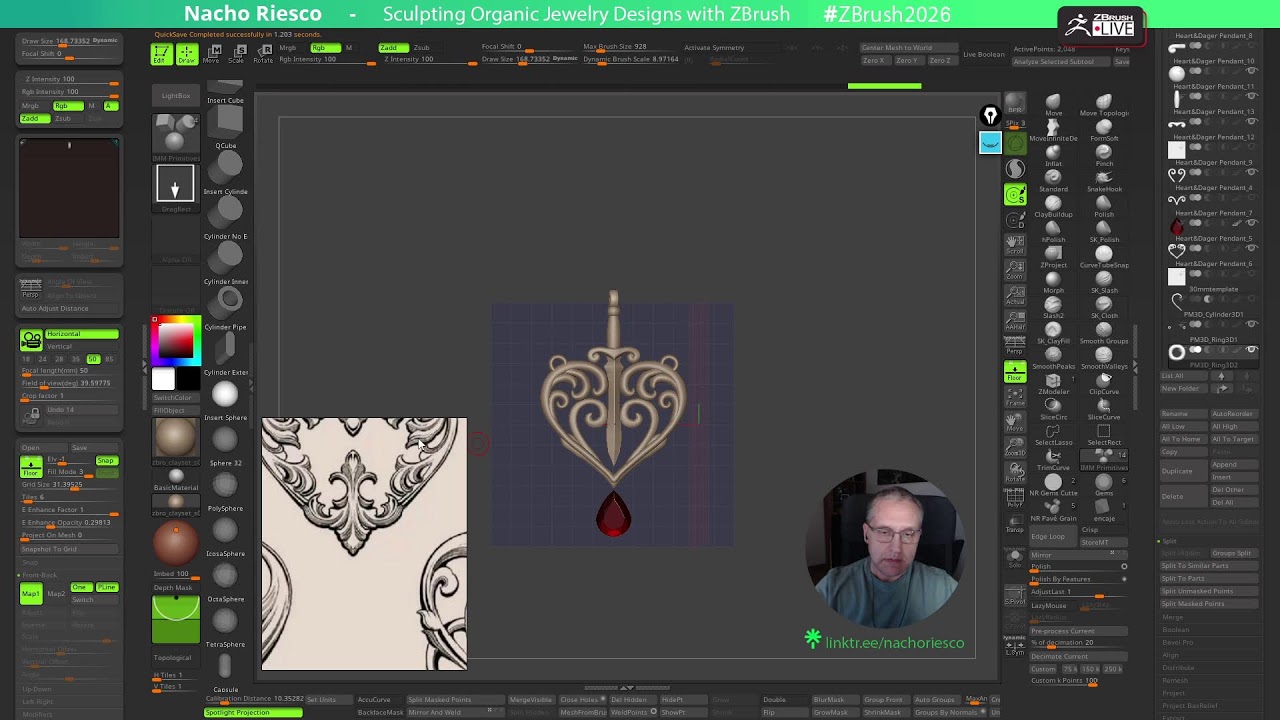The height and width of the screenshot is (720, 1280).
Task: Select the SelectLasso brush
Action: (1053, 434)
